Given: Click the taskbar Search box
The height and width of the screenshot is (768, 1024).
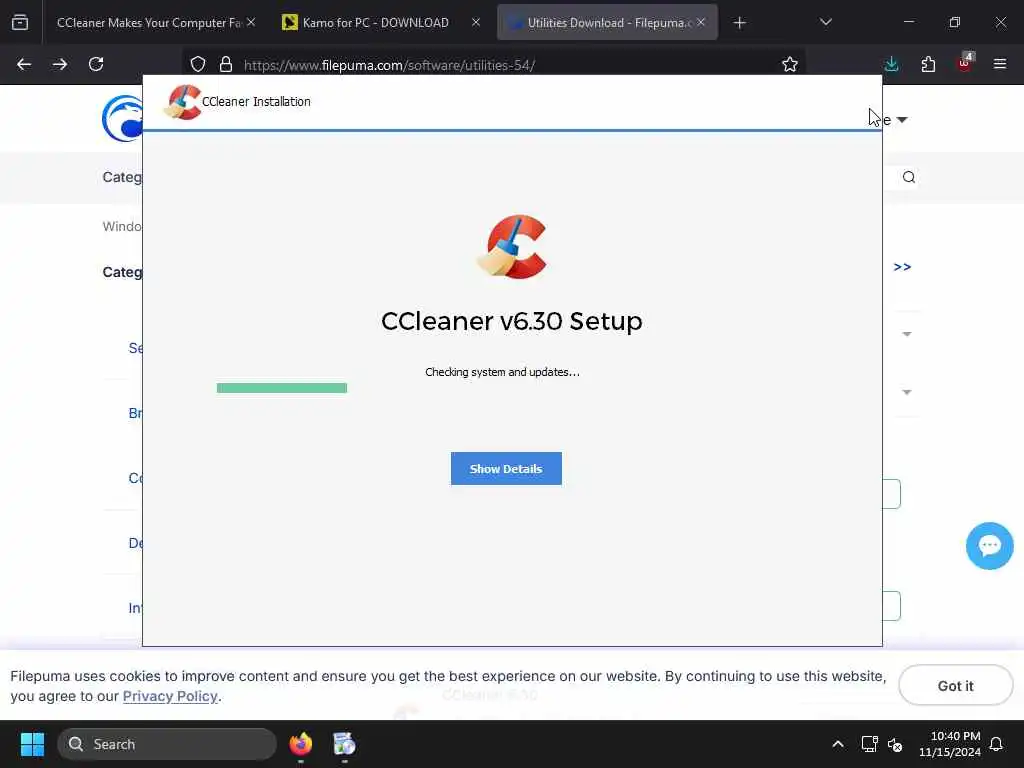Looking at the screenshot, I should 167,744.
